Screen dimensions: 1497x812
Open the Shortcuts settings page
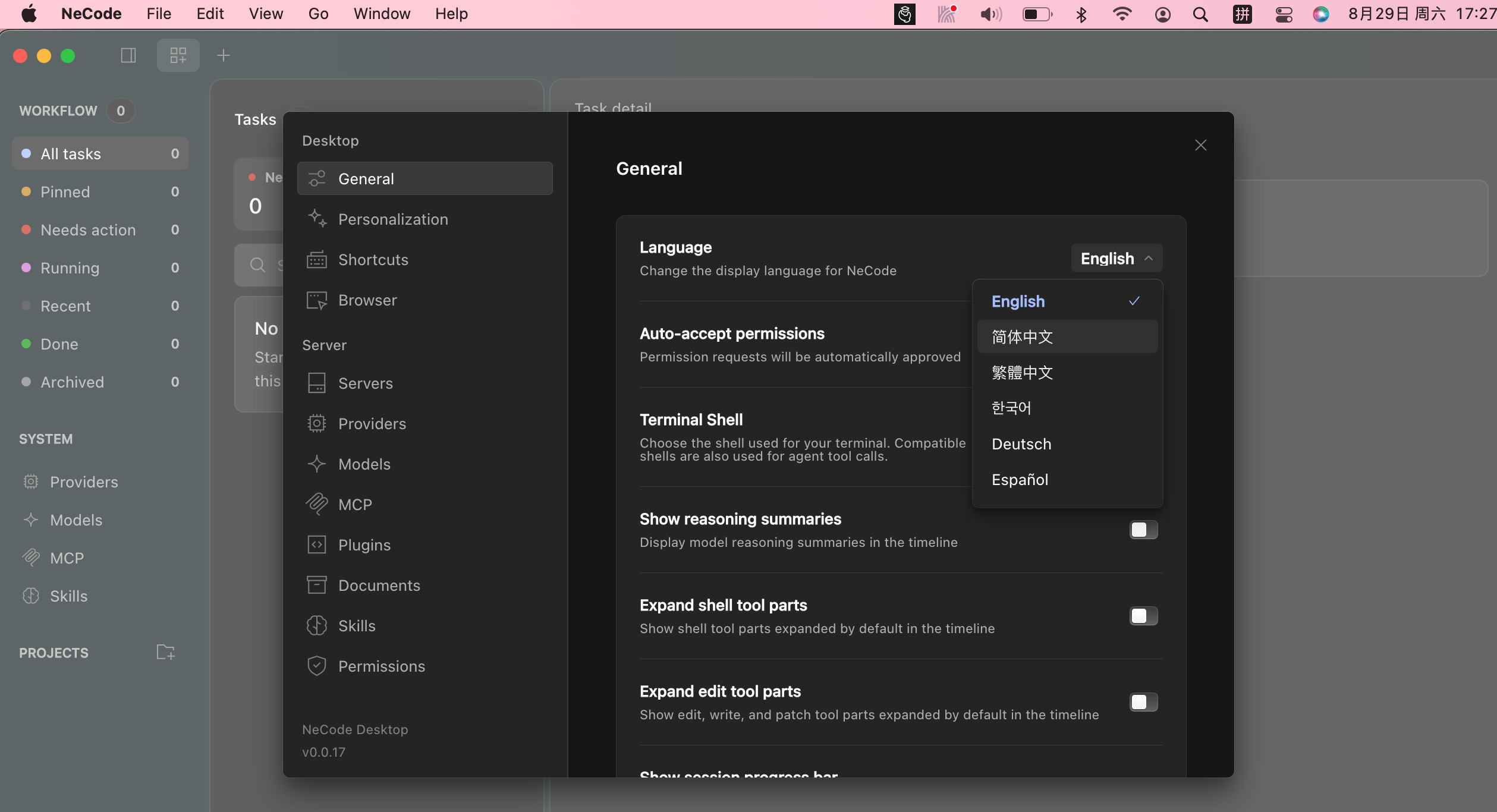pyautogui.click(x=424, y=259)
